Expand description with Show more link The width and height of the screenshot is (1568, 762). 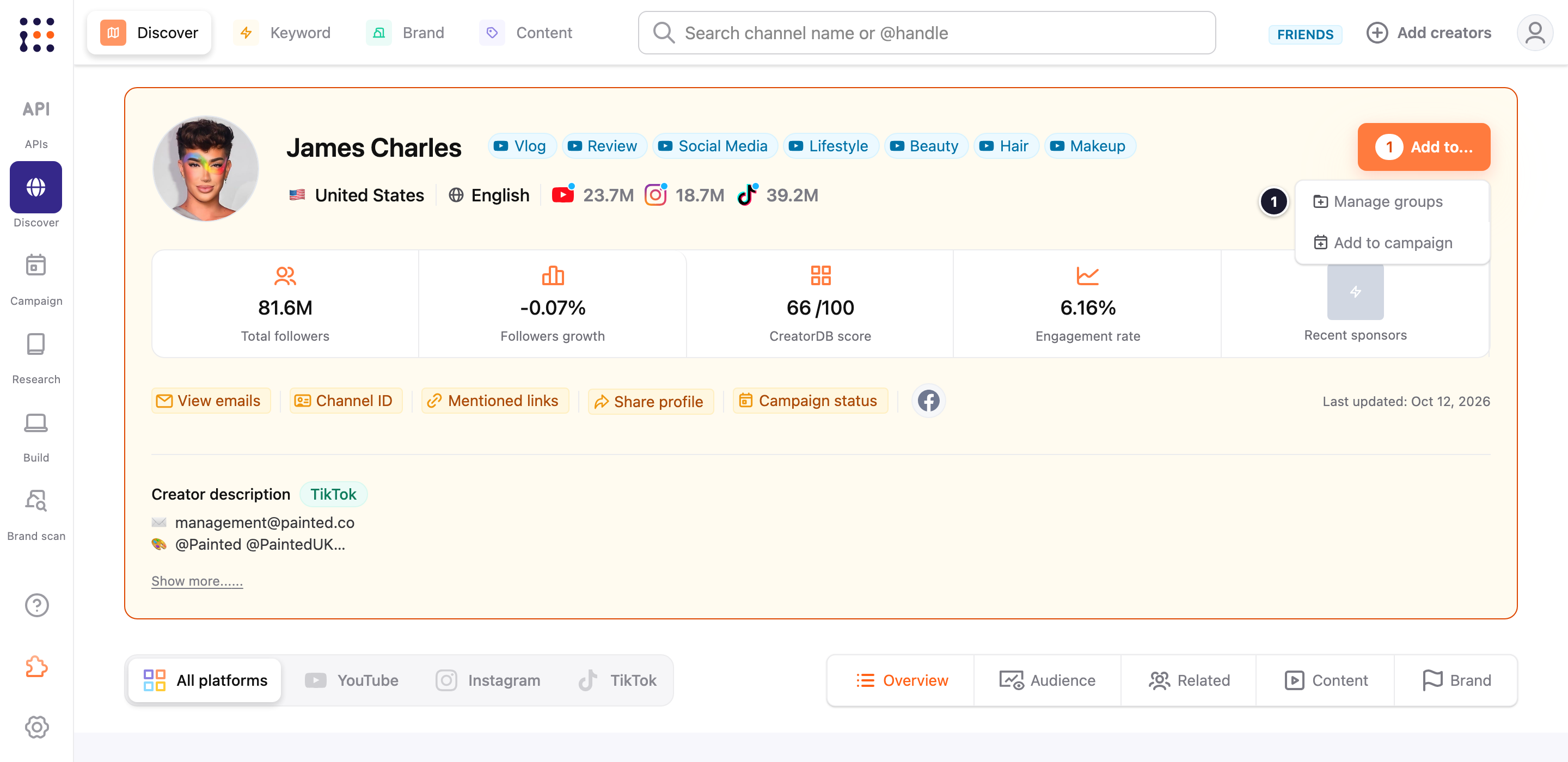197,581
